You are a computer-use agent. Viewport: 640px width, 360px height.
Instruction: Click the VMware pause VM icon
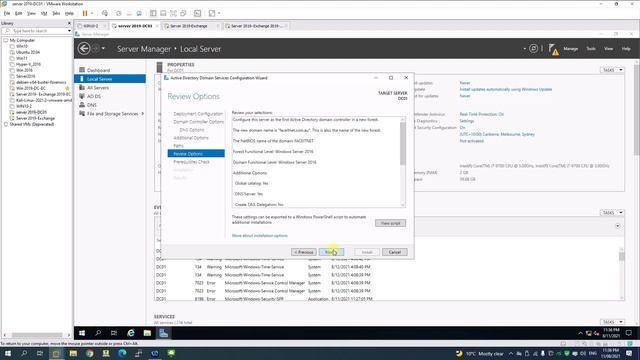pos(85,13)
